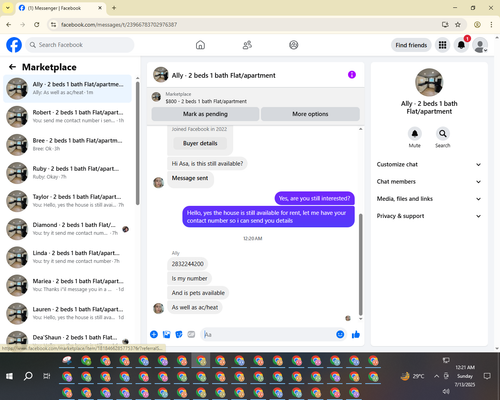
Task: Click Ally's chat header name
Action: click(x=223, y=76)
